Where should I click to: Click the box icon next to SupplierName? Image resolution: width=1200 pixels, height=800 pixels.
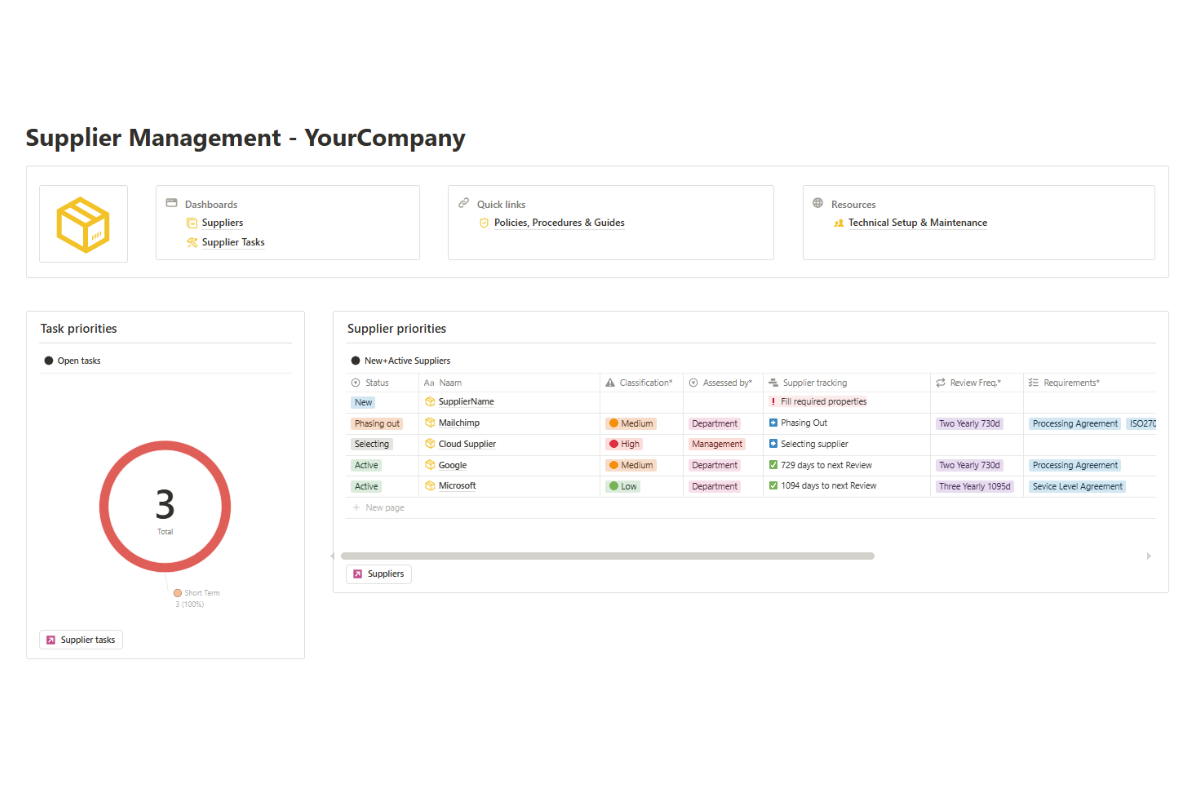[430, 402]
